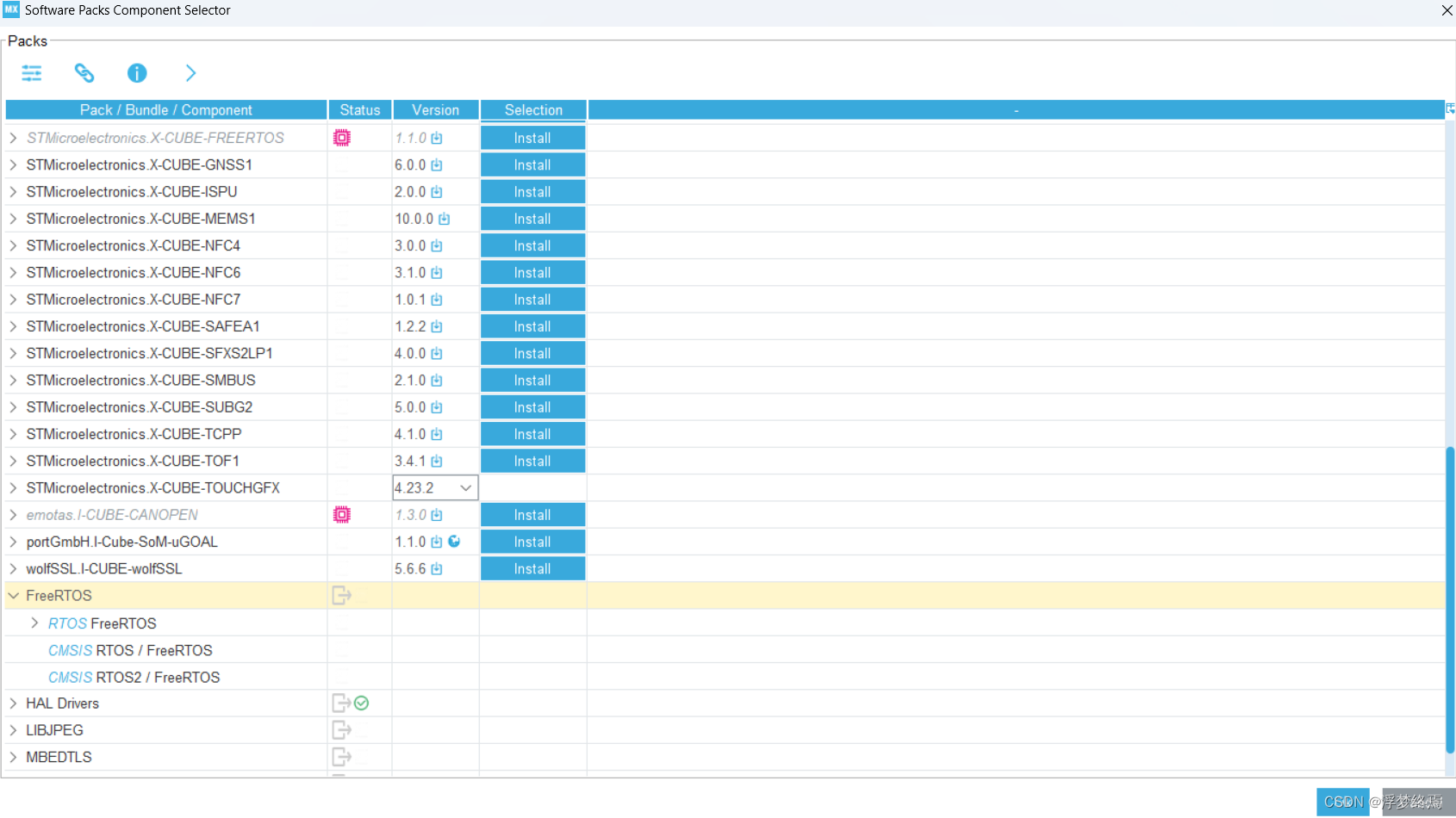Click the column settings icon at header right edge

click(x=1451, y=109)
